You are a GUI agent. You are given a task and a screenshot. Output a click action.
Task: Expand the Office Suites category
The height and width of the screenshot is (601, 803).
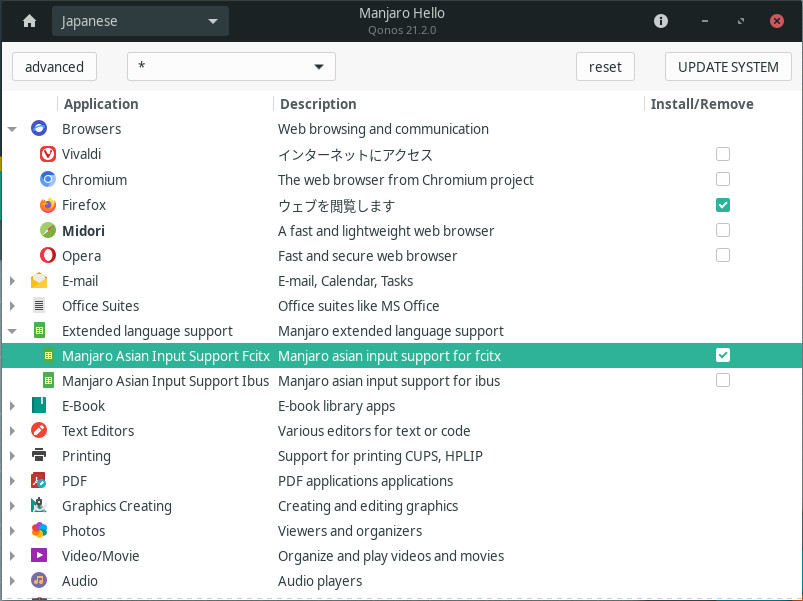pyautogui.click(x=12, y=306)
